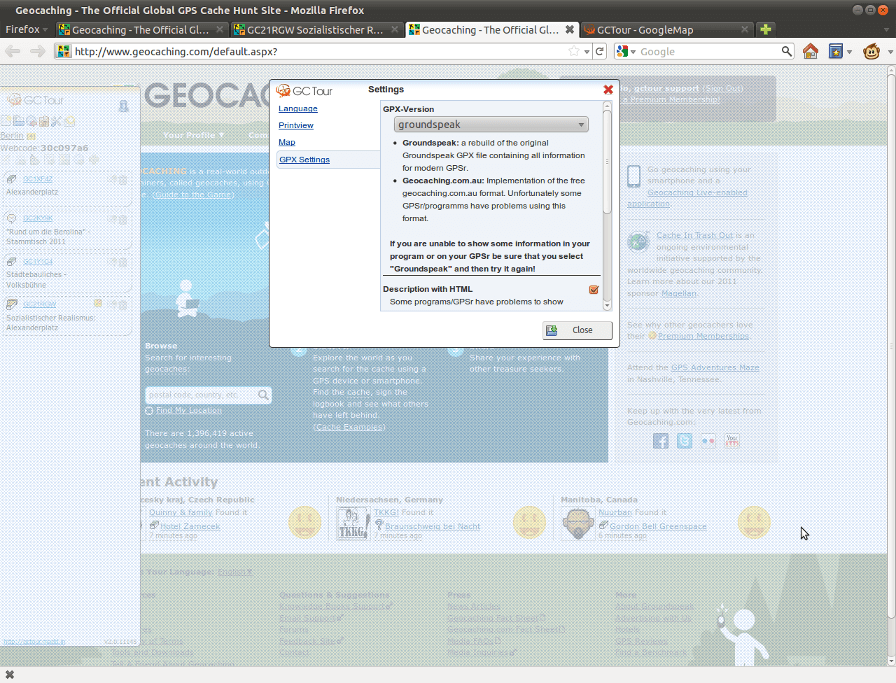Click the search magnifier icon

point(787,51)
